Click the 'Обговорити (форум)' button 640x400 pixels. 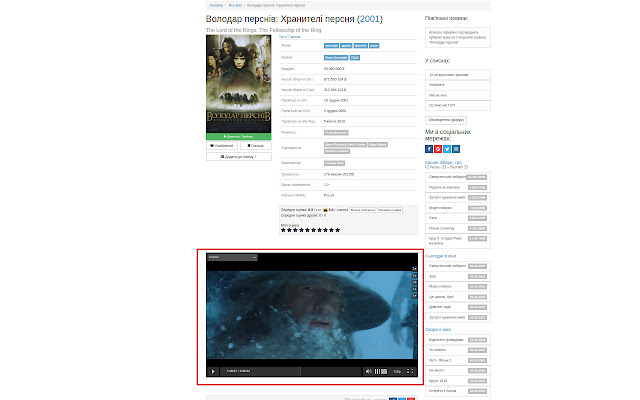pos(446,120)
